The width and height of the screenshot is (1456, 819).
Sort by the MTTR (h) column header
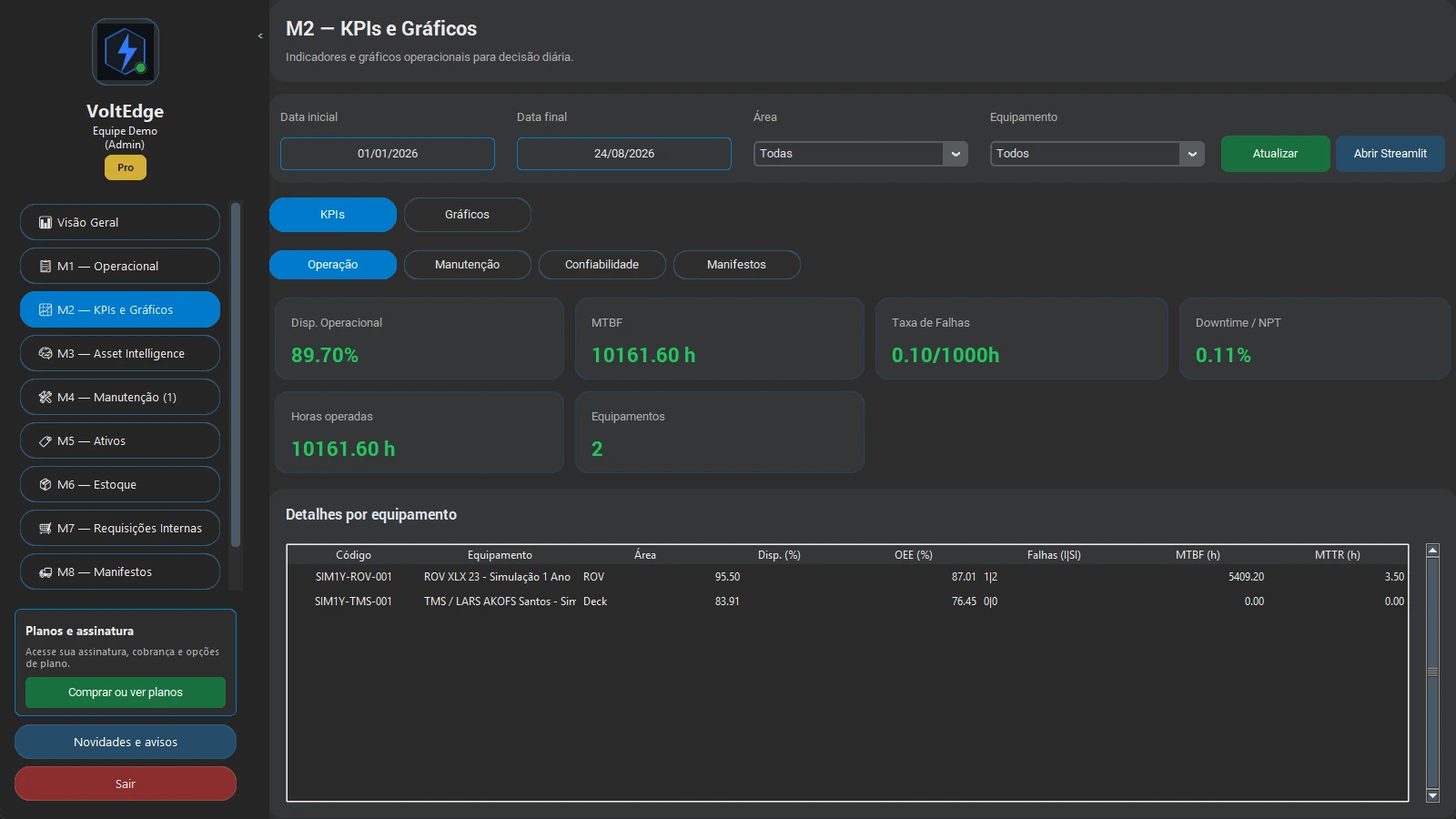[x=1338, y=555]
